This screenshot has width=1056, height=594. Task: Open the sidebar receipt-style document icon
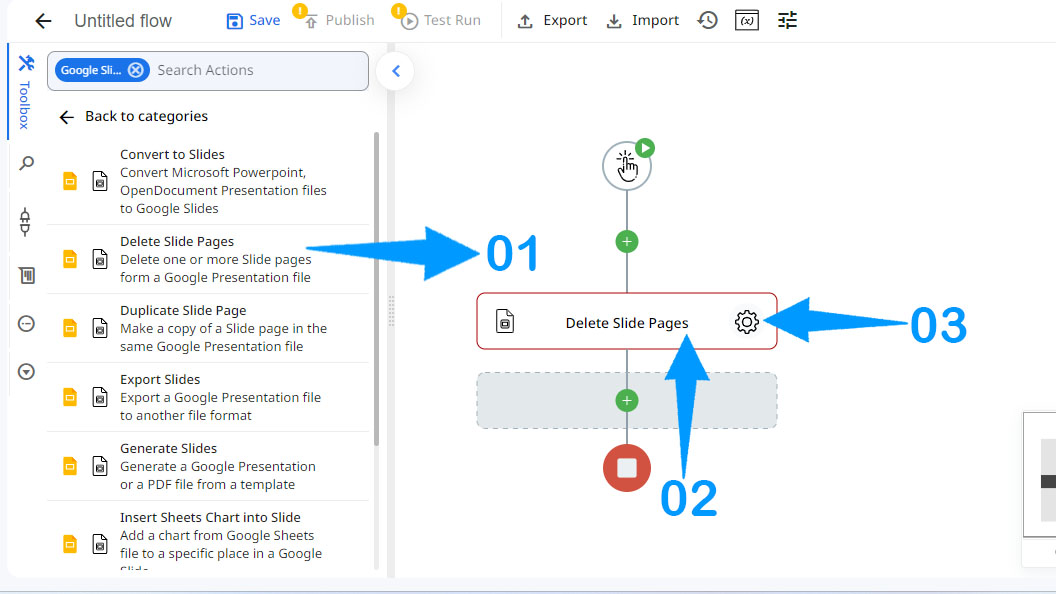(27, 275)
